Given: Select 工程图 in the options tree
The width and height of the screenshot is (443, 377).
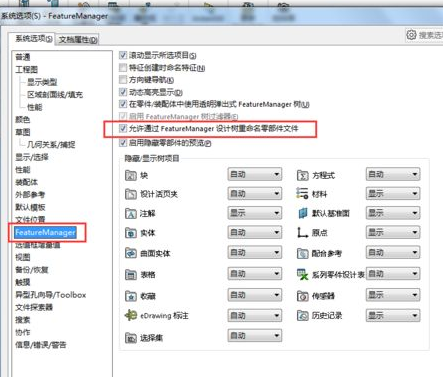Looking at the screenshot, I should tap(27, 69).
